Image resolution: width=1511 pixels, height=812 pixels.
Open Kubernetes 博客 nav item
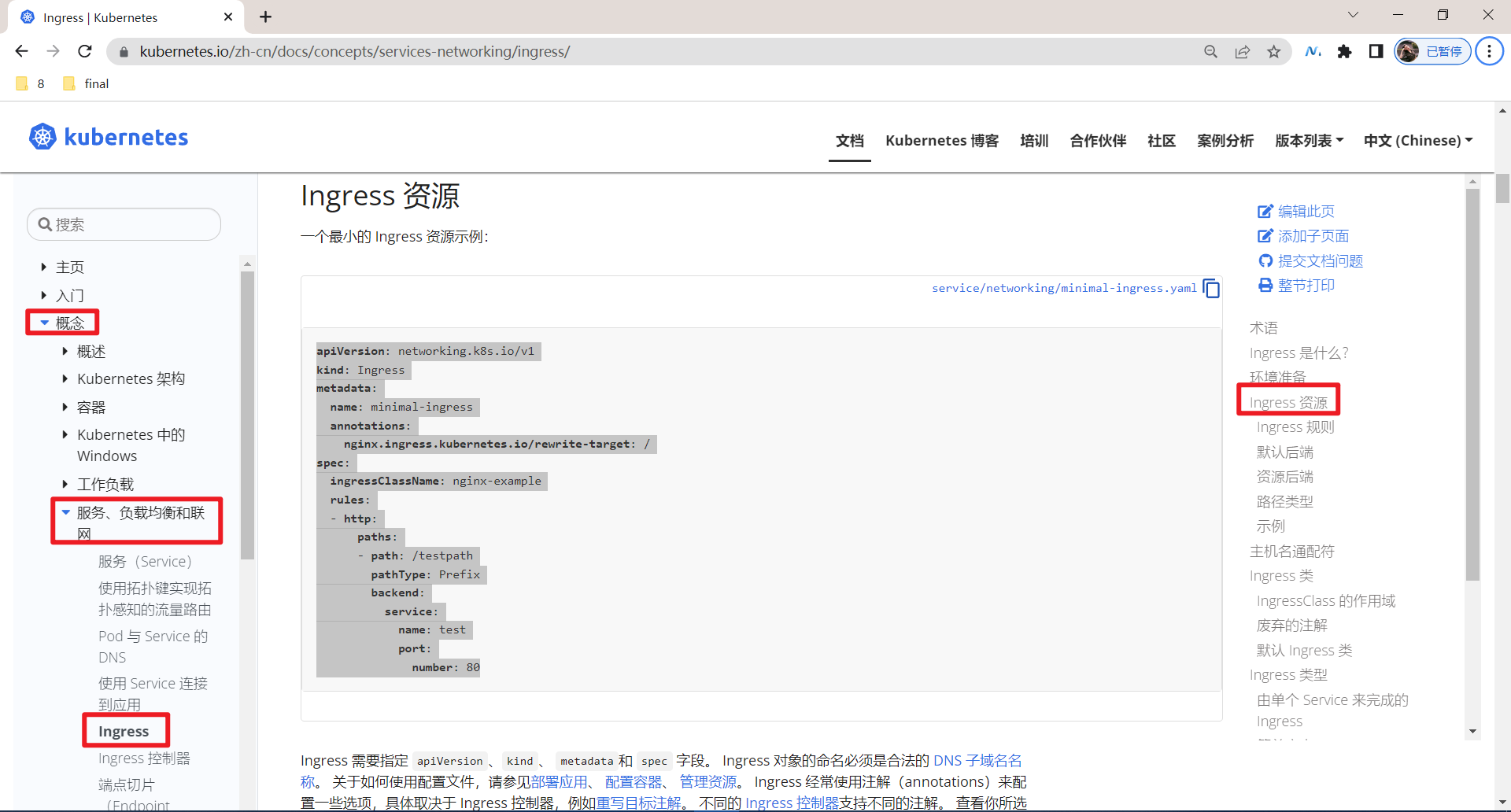pos(942,140)
